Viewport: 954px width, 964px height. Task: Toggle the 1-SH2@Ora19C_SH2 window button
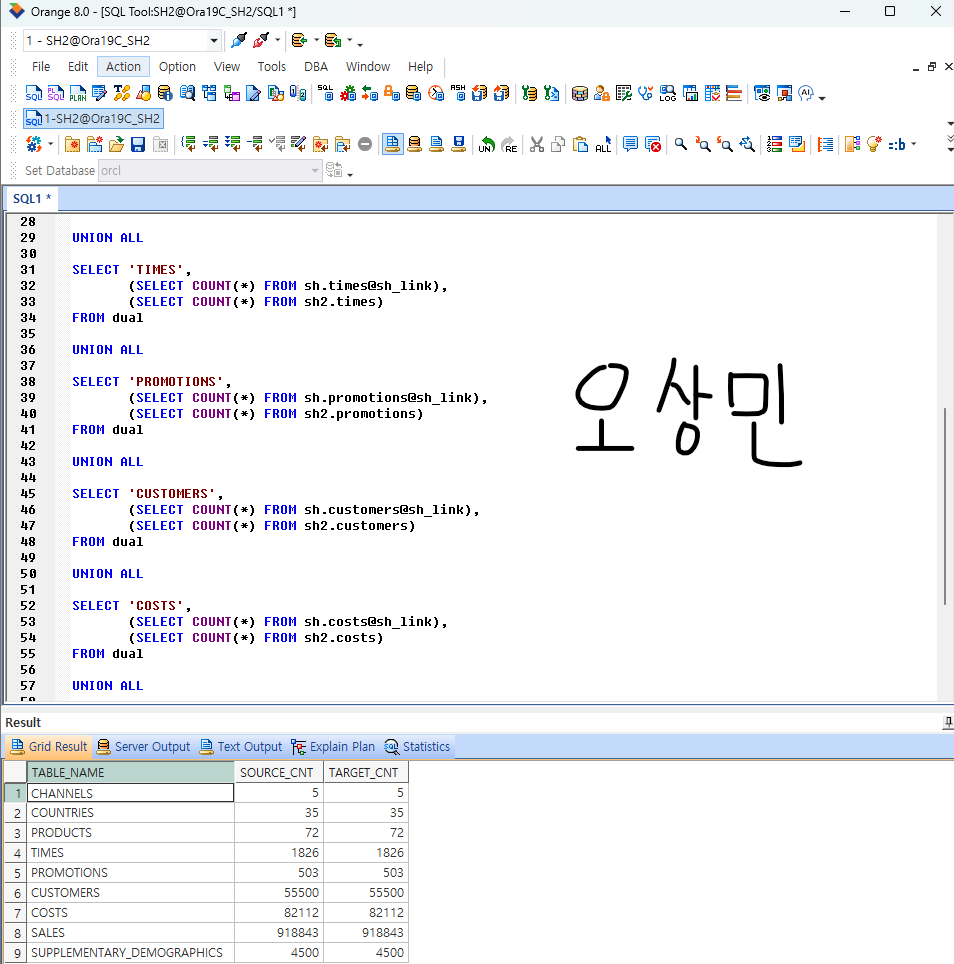[93, 118]
